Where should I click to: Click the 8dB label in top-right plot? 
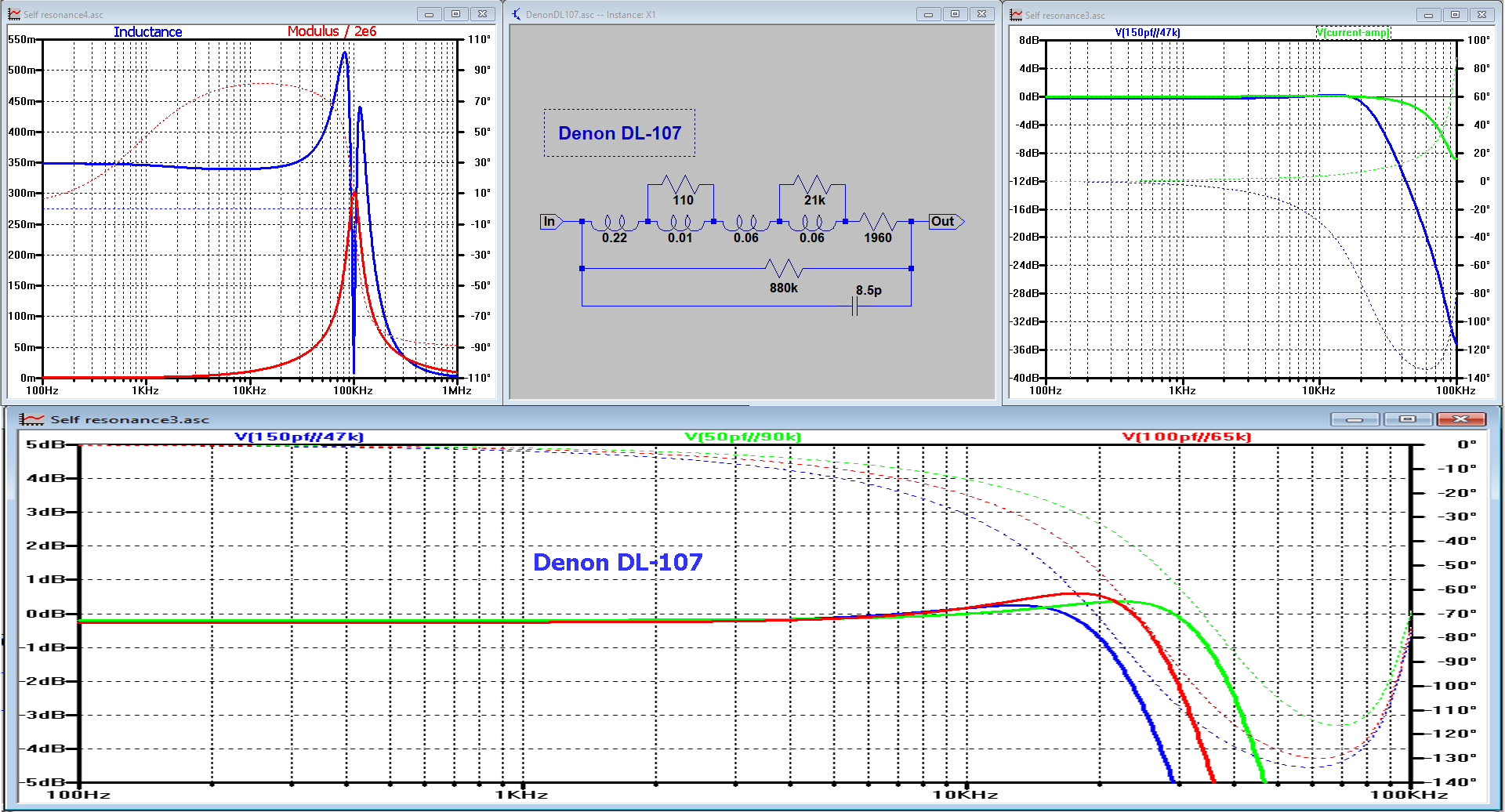(x=1028, y=40)
